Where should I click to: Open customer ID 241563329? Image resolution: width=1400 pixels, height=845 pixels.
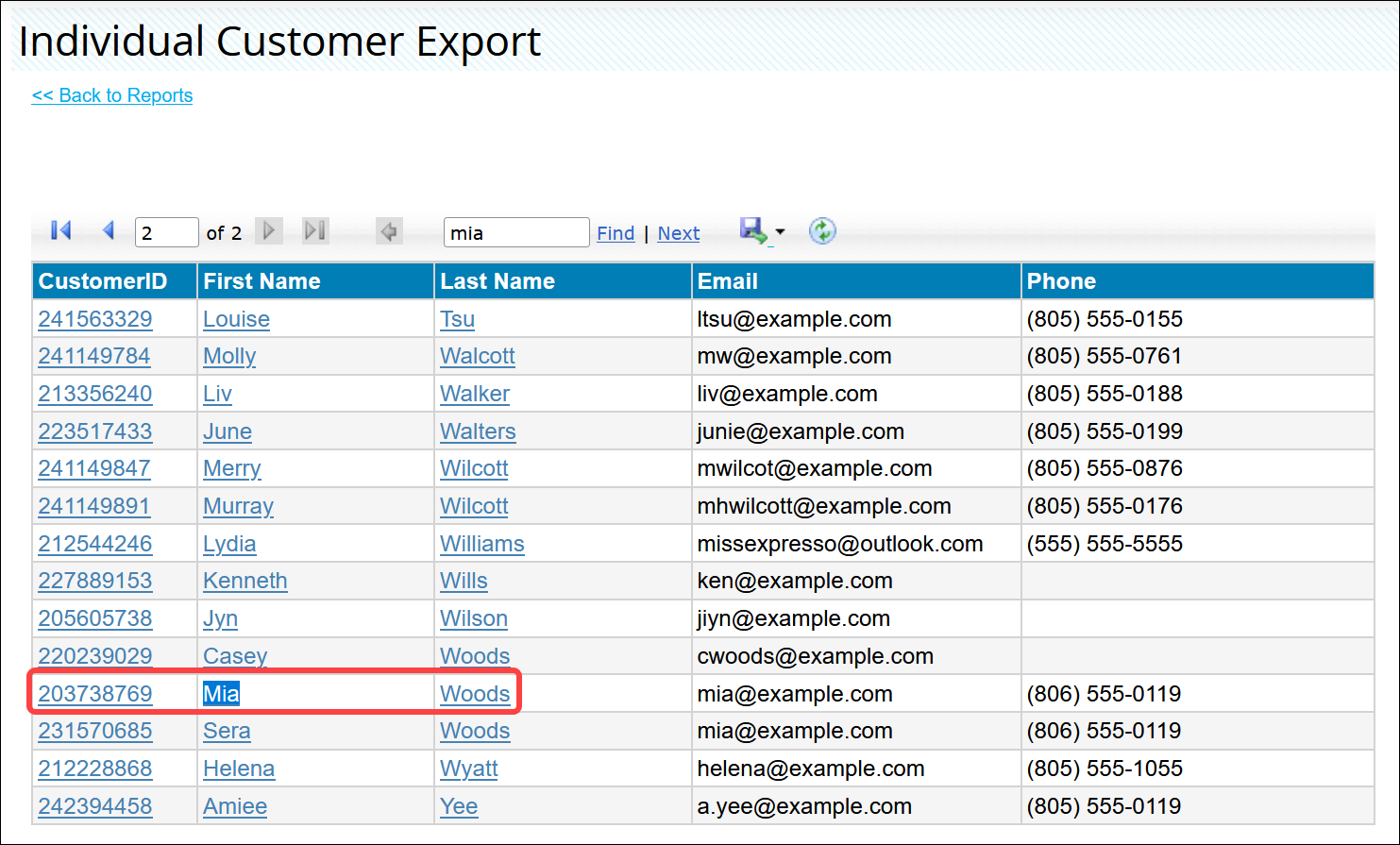95,319
